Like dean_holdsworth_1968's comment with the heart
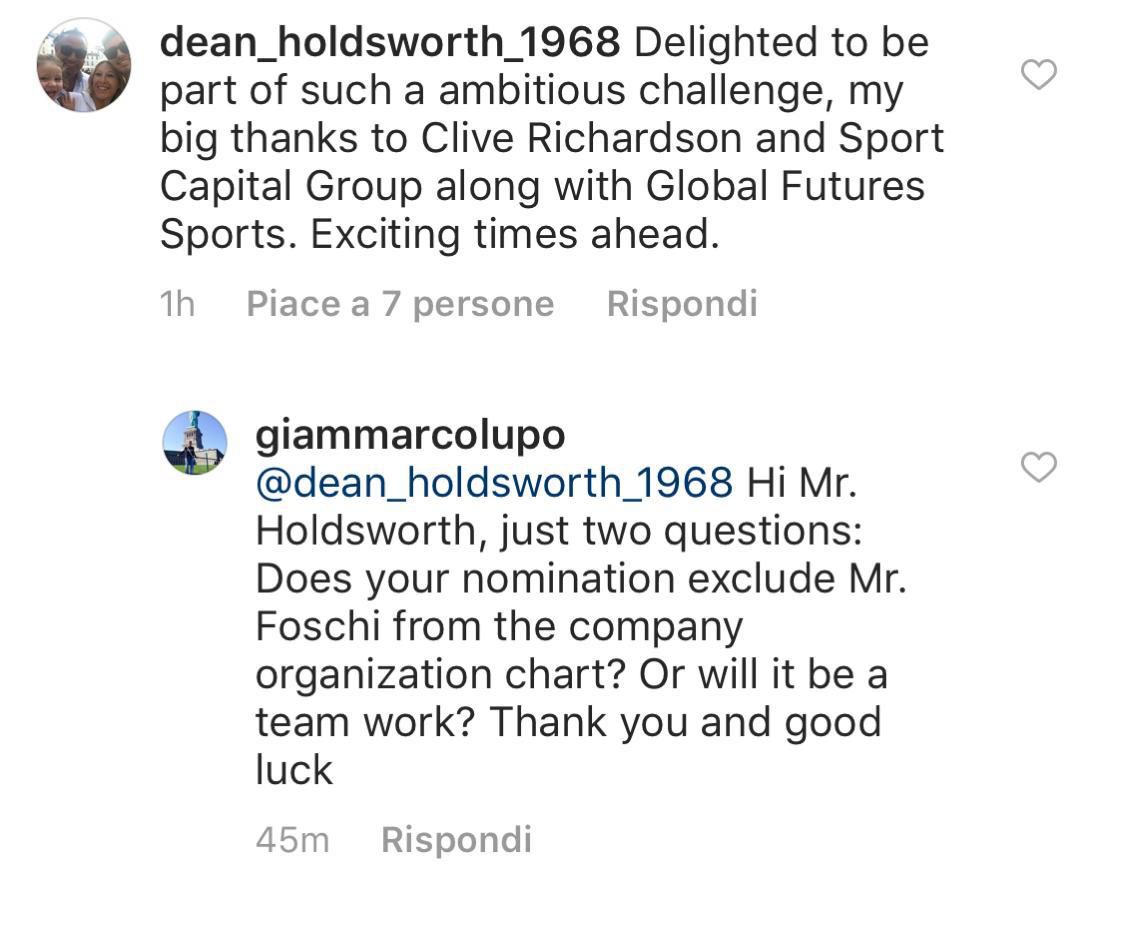The width and height of the screenshot is (1123, 928). coord(1039,74)
